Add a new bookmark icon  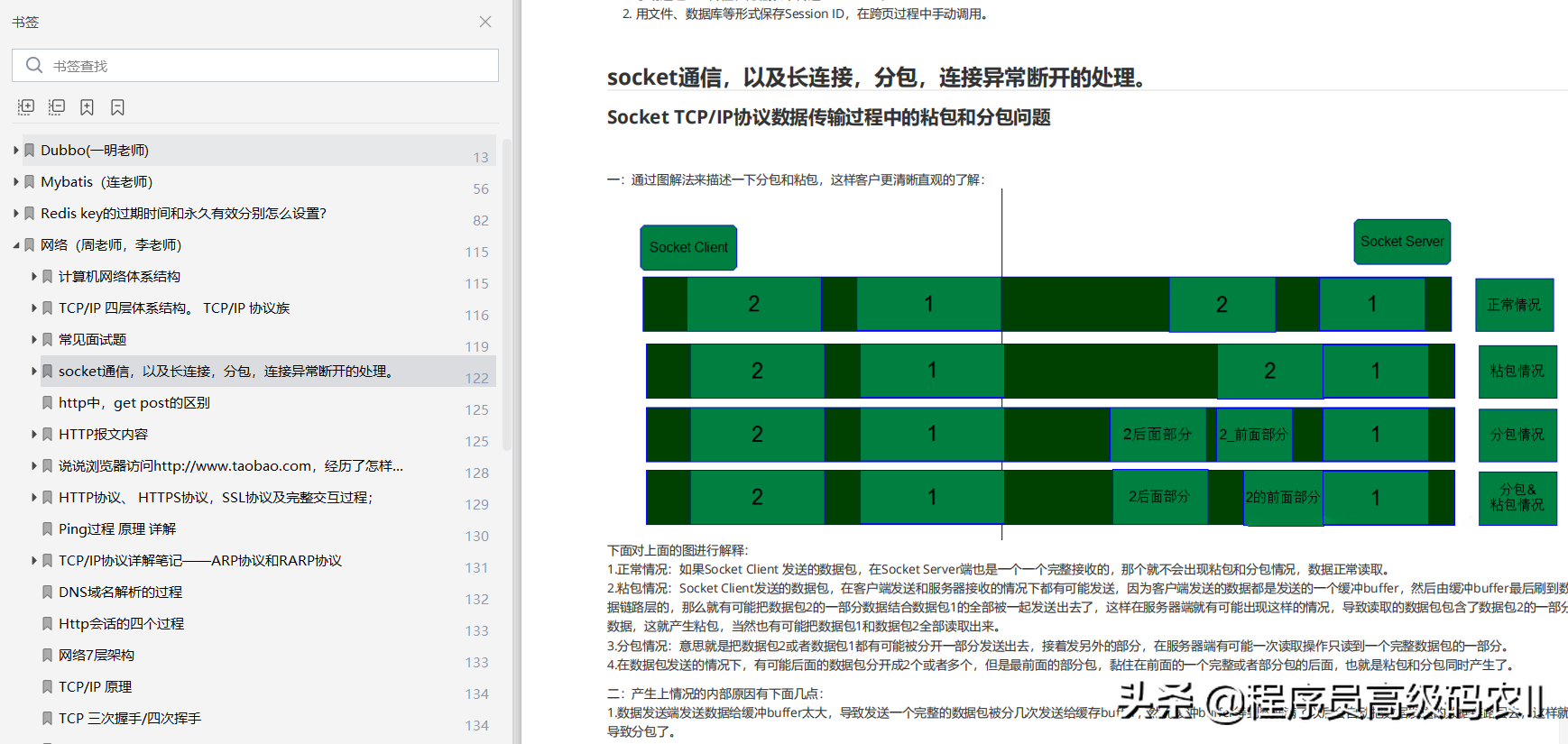[87, 107]
